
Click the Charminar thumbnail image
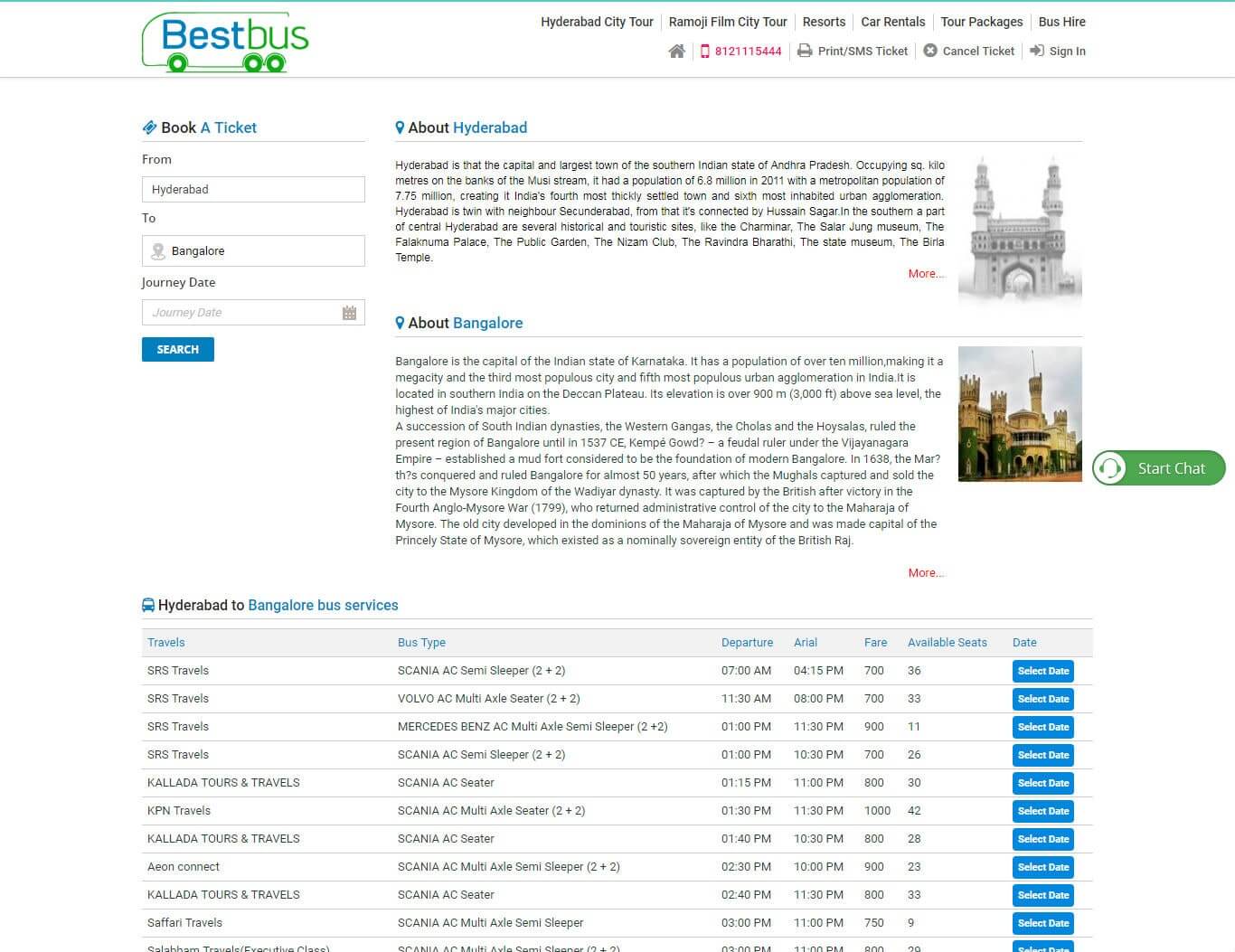pyautogui.click(x=1020, y=229)
